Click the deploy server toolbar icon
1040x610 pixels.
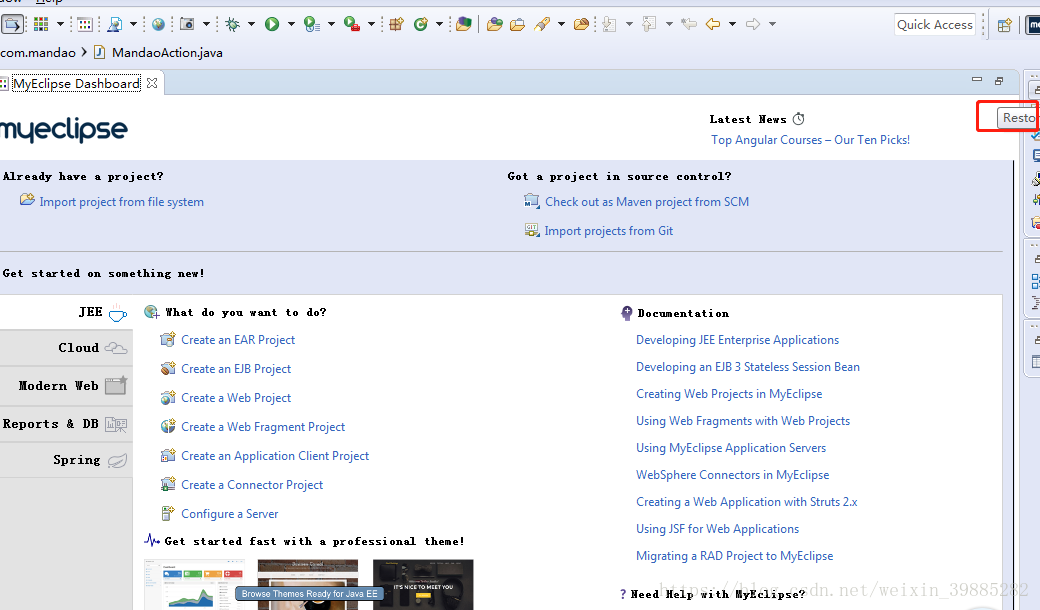pos(114,25)
